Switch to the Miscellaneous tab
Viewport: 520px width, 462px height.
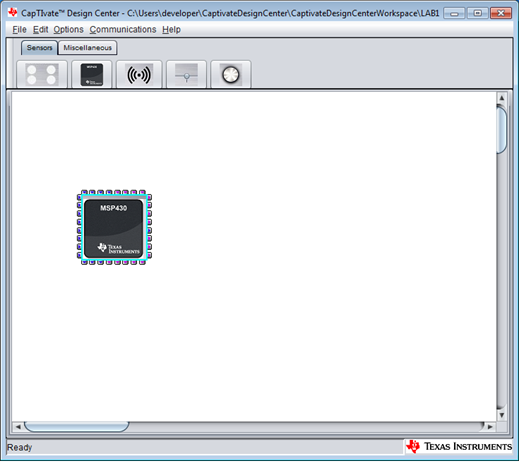tap(87, 48)
